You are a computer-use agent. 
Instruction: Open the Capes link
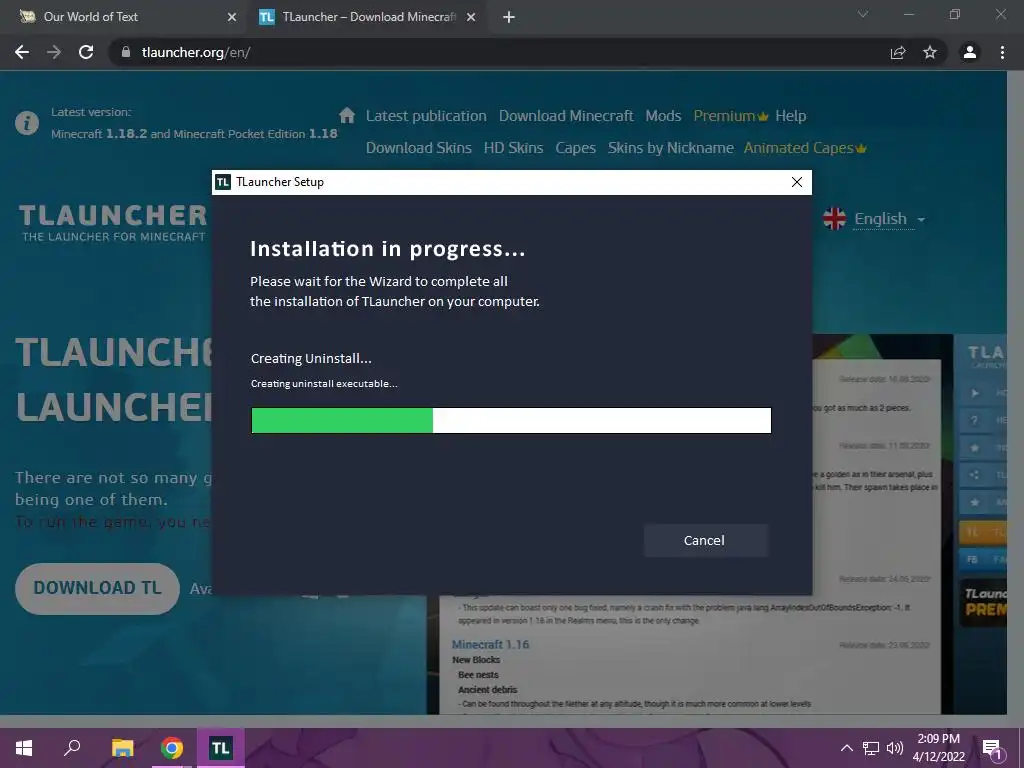pos(575,148)
